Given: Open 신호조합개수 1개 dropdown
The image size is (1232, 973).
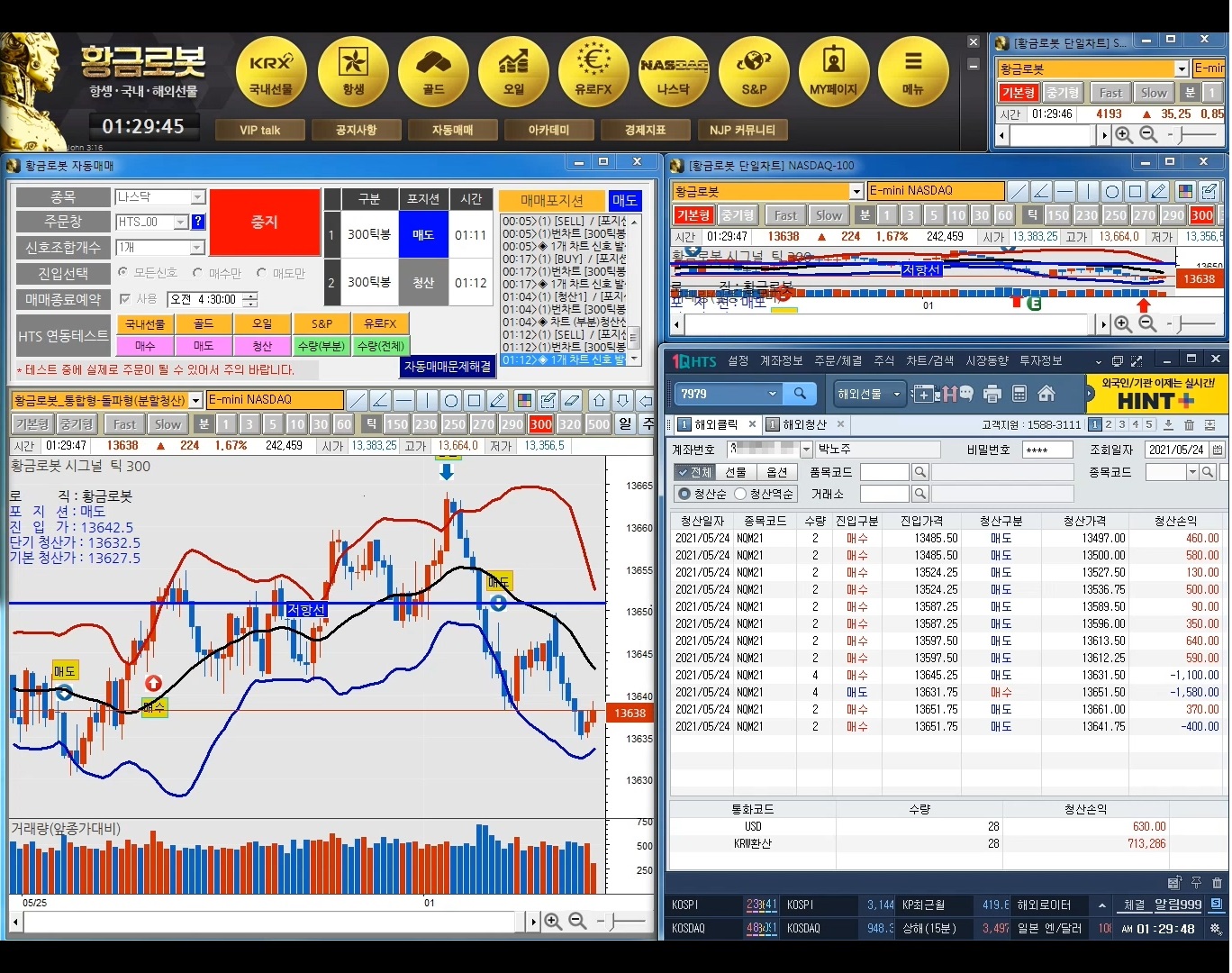Looking at the screenshot, I should click(x=198, y=247).
